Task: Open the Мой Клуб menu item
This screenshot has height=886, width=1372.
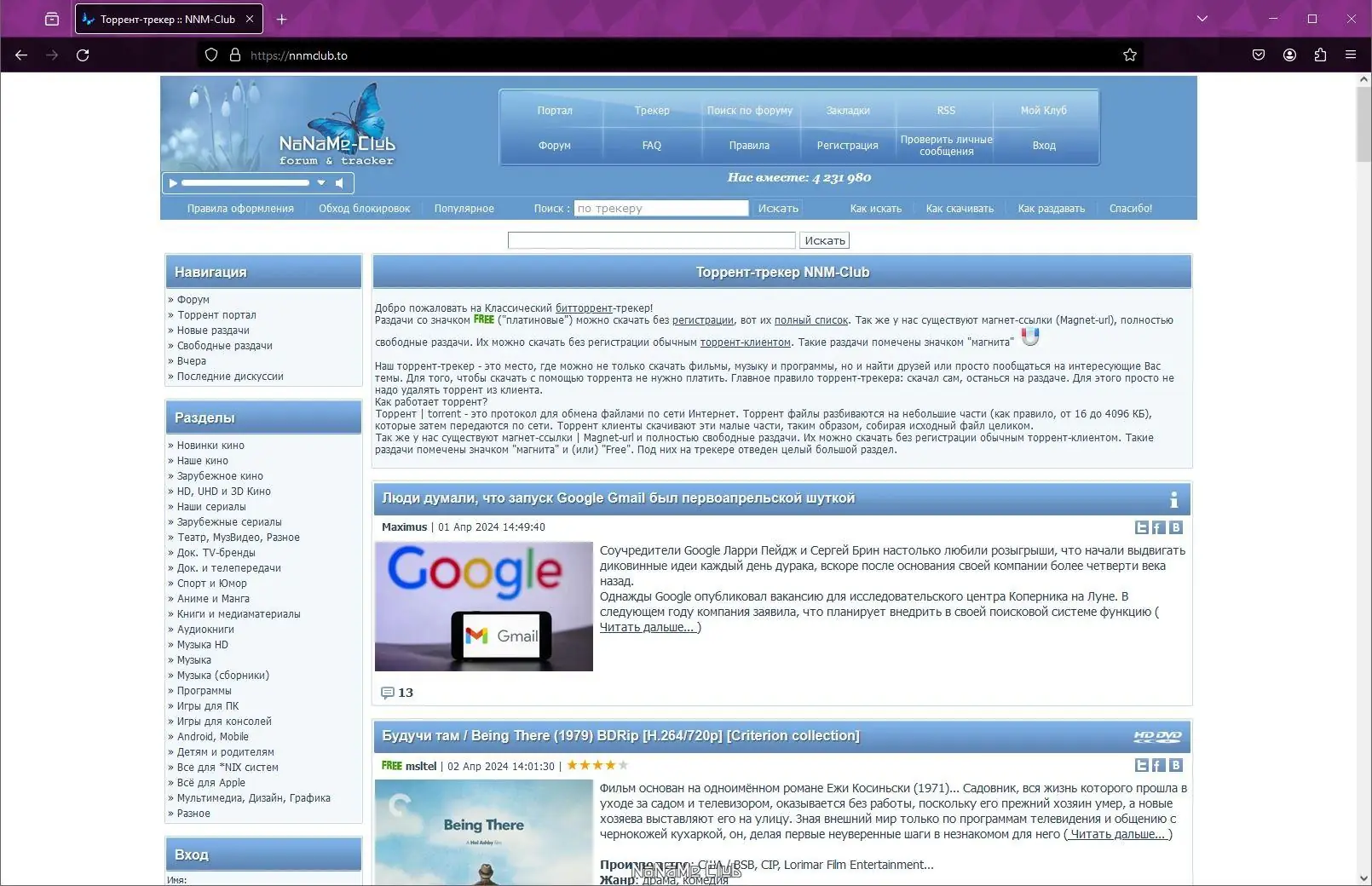Action: pos(1044,111)
